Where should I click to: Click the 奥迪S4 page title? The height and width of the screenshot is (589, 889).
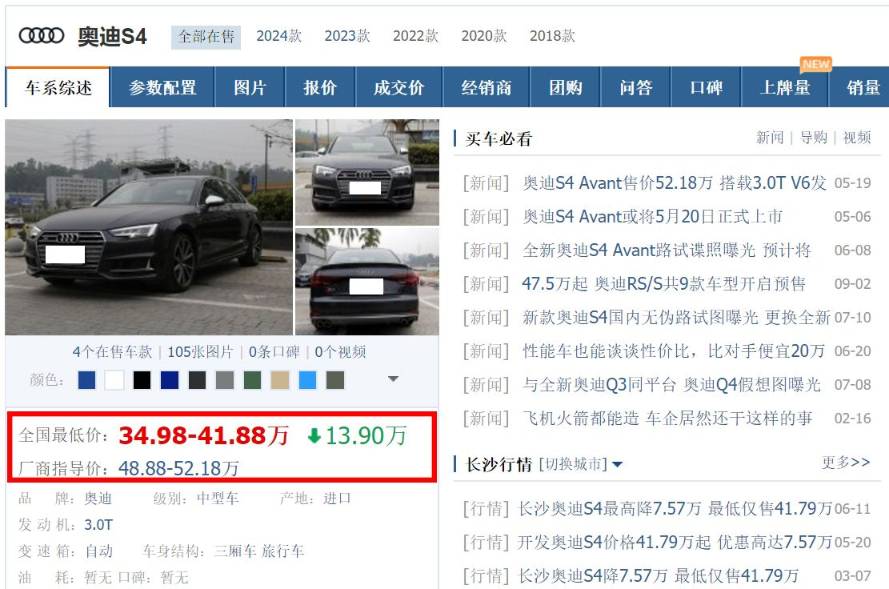click(112, 36)
